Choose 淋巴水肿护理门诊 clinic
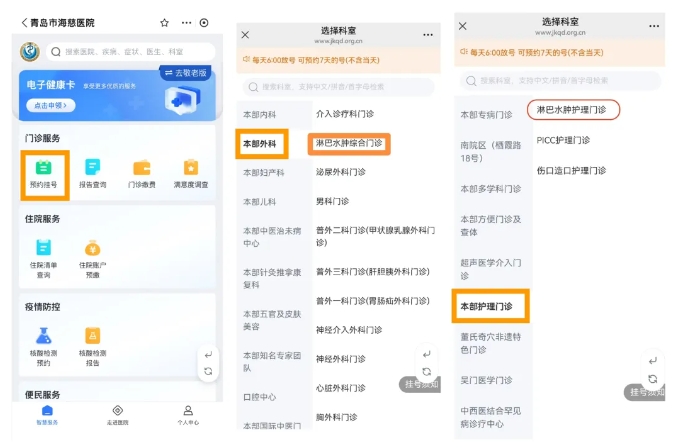This screenshot has height=448, width=676. pyautogui.click(x=572, y=109)
